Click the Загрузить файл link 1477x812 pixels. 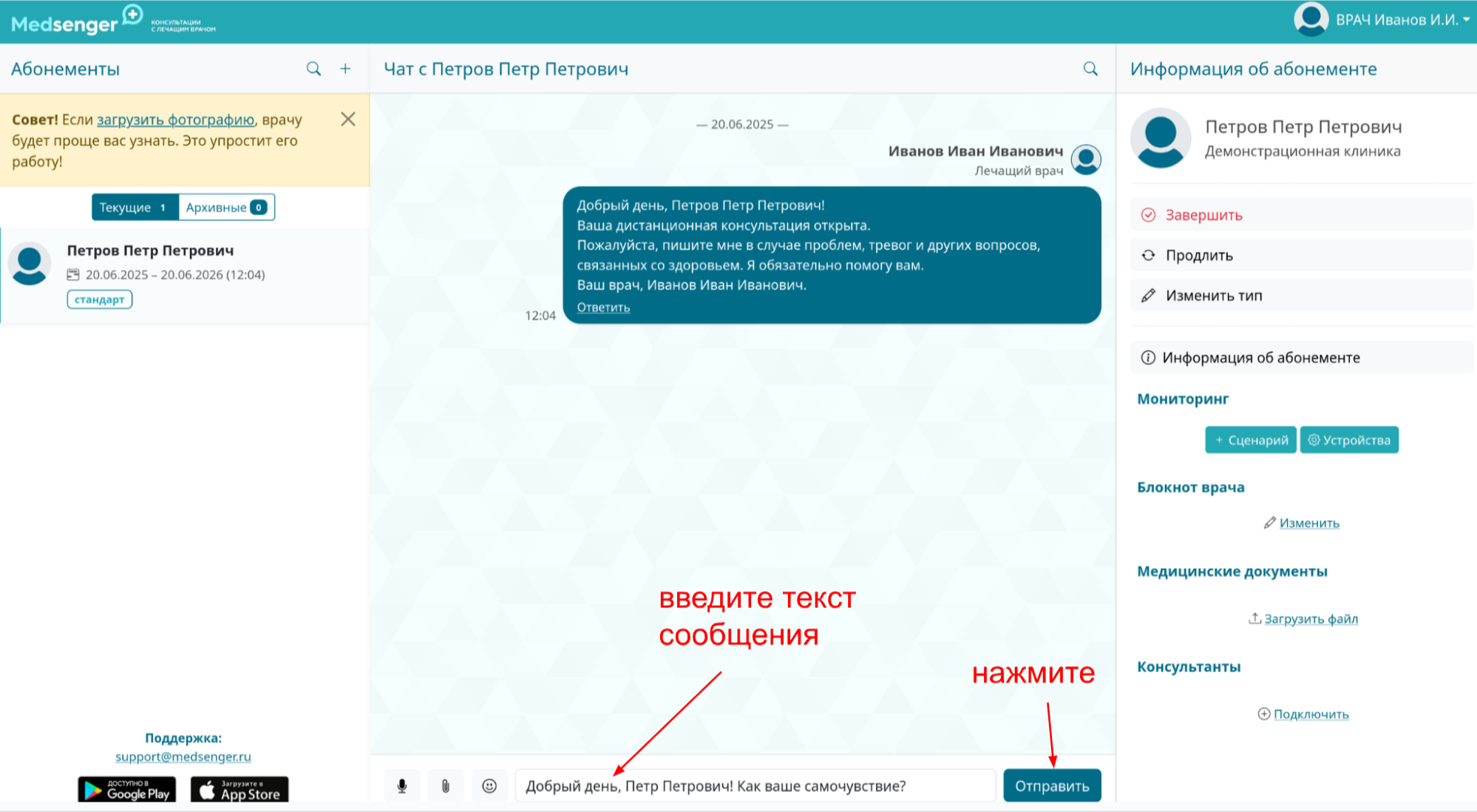[x=1310, y=619]
